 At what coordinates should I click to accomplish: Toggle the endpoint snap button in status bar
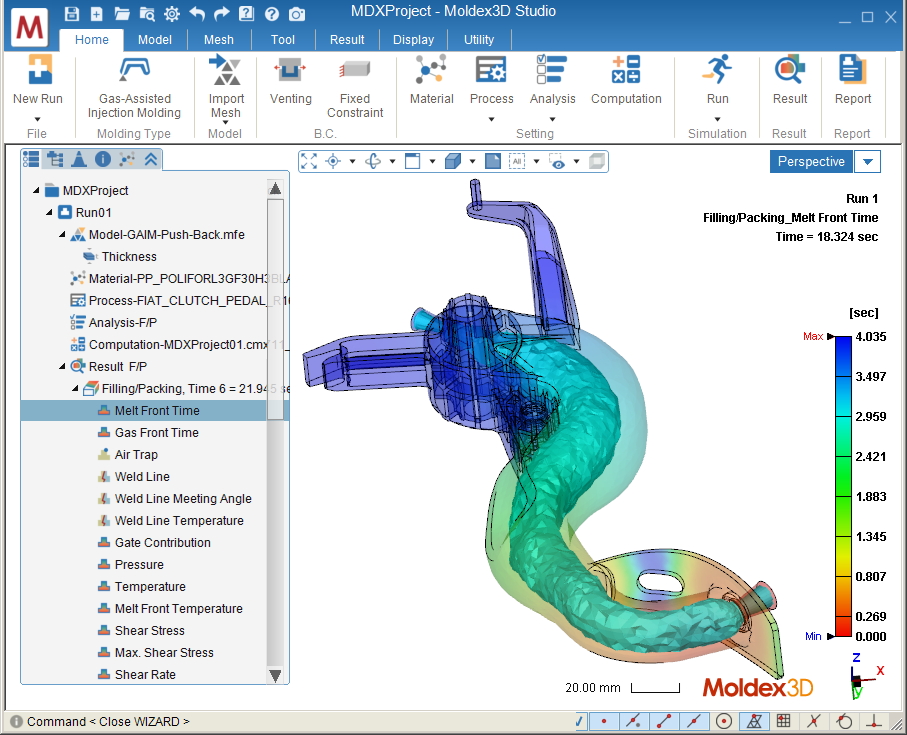663,721
